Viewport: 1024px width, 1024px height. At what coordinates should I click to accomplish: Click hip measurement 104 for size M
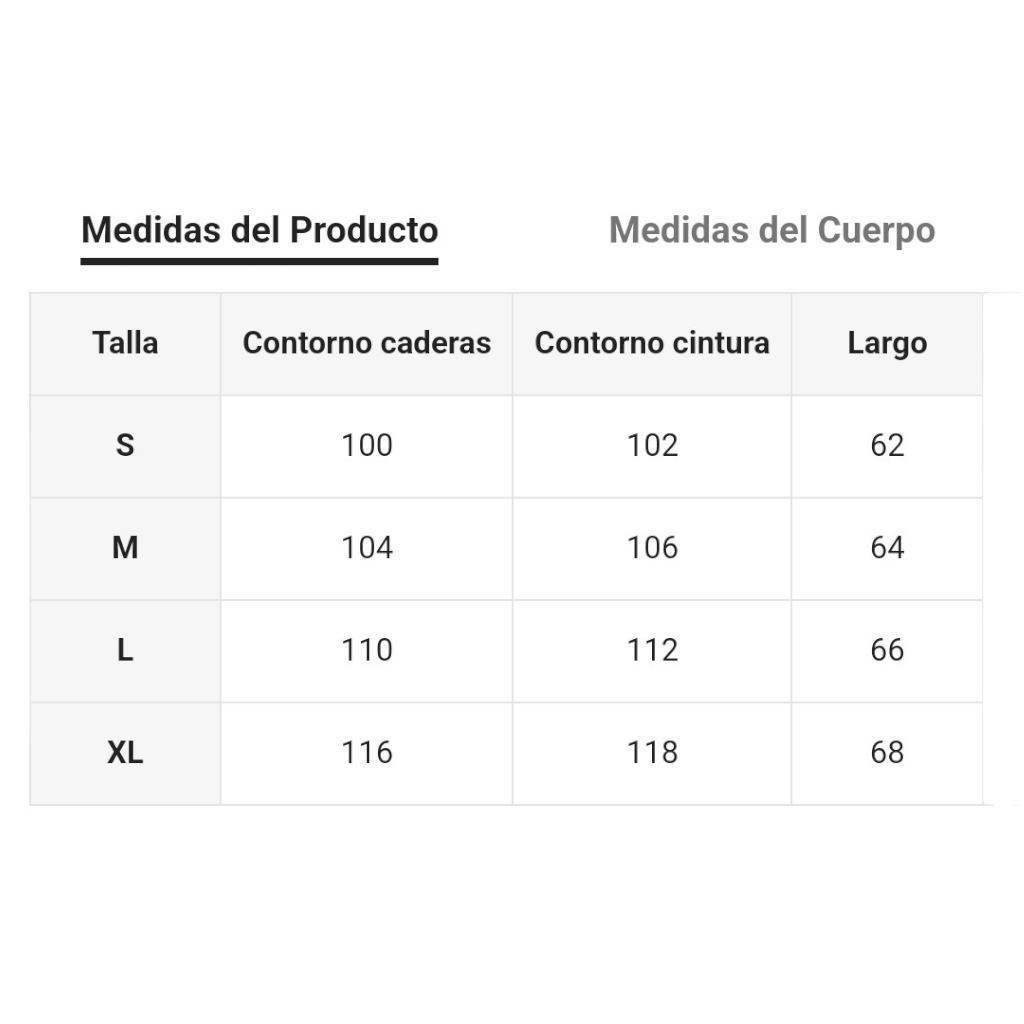(x=367, y=547)
